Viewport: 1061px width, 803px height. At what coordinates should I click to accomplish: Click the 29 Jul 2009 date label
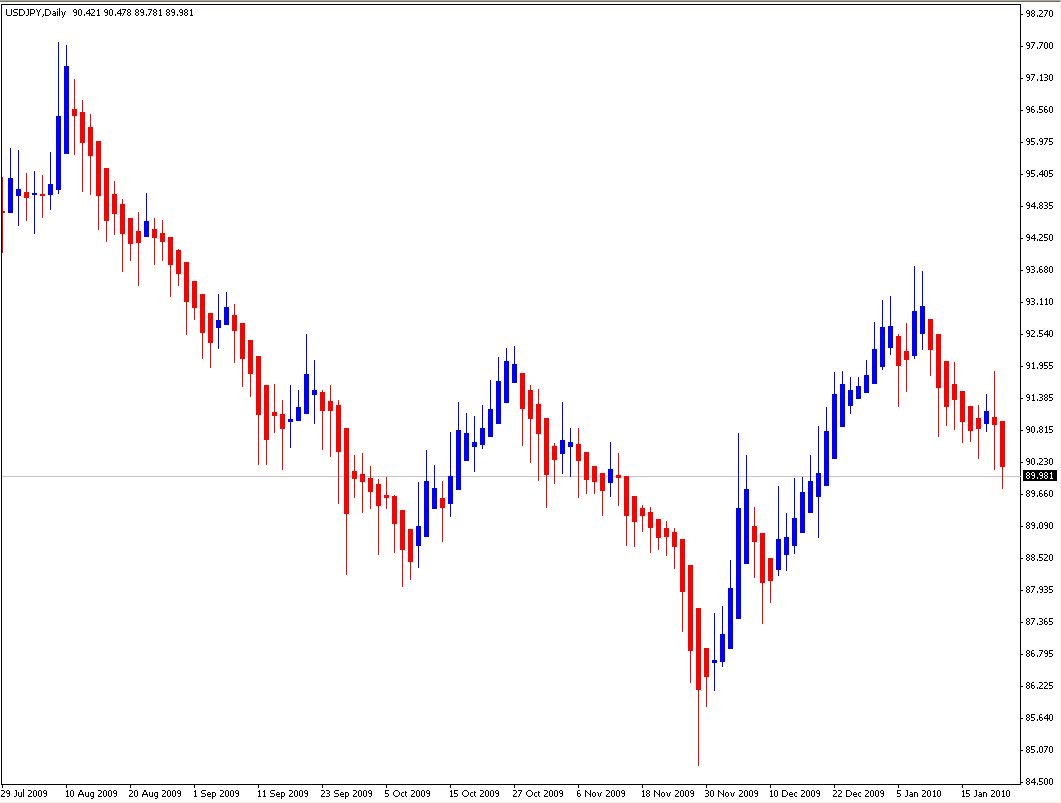tap(25, 793)
